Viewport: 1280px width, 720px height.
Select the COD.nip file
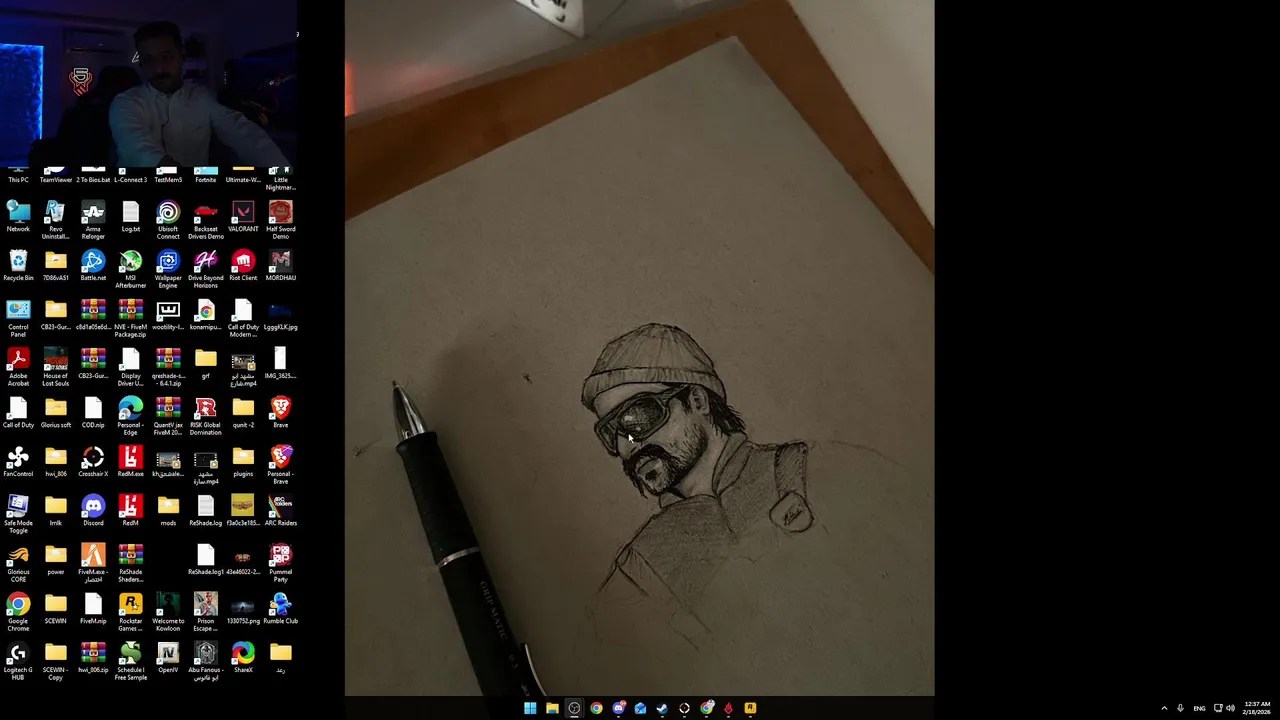click(93, 413)
